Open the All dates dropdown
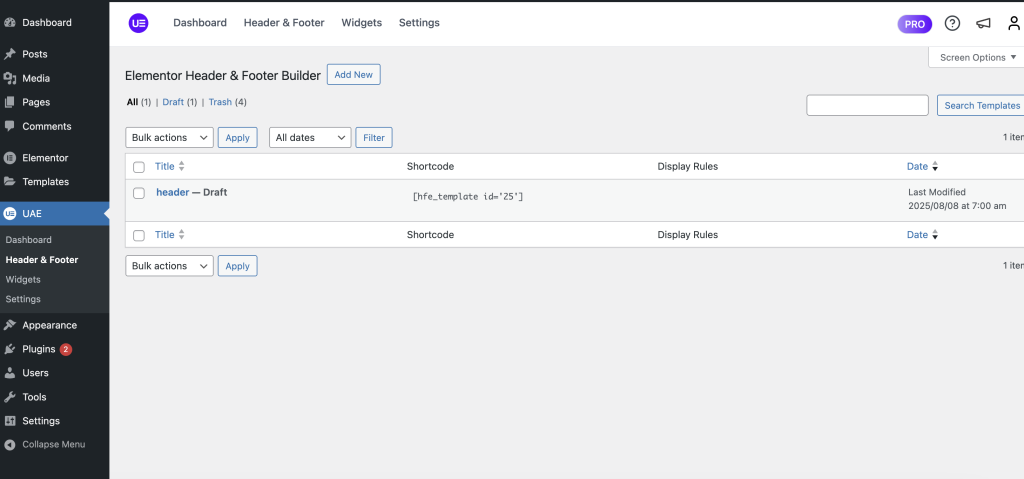The image size is (1024, 479). tap(310, 138)
